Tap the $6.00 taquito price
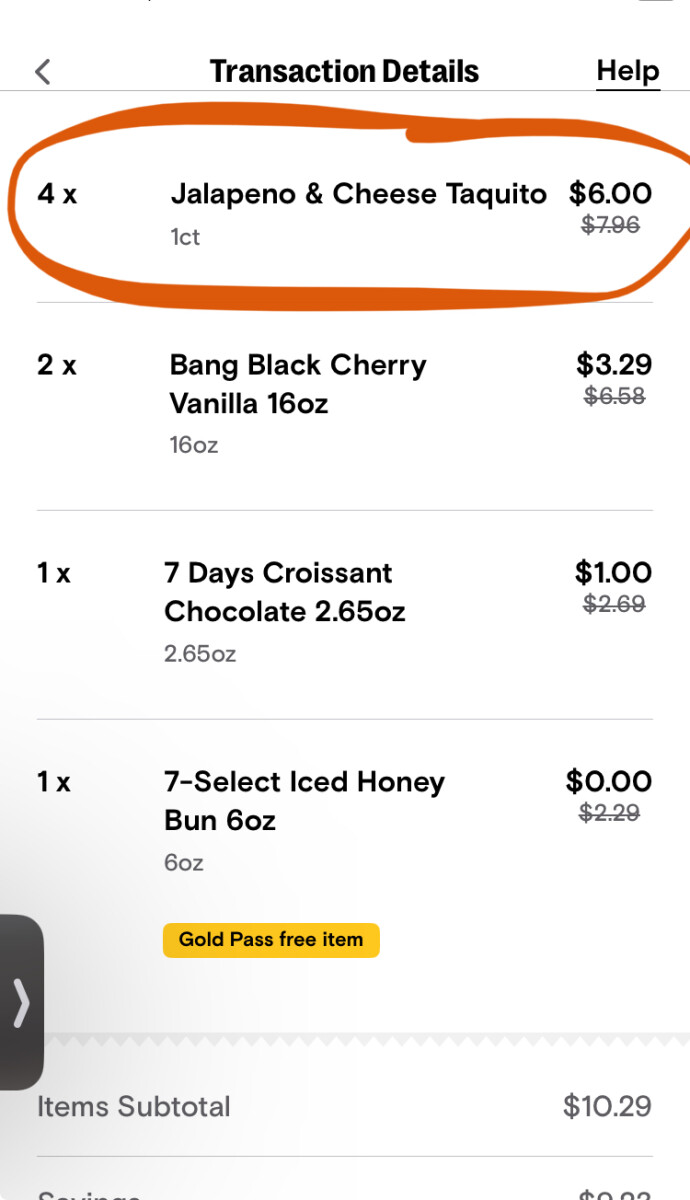The width and height of the screenshot is (690, 1200). [x=610, y=193]
